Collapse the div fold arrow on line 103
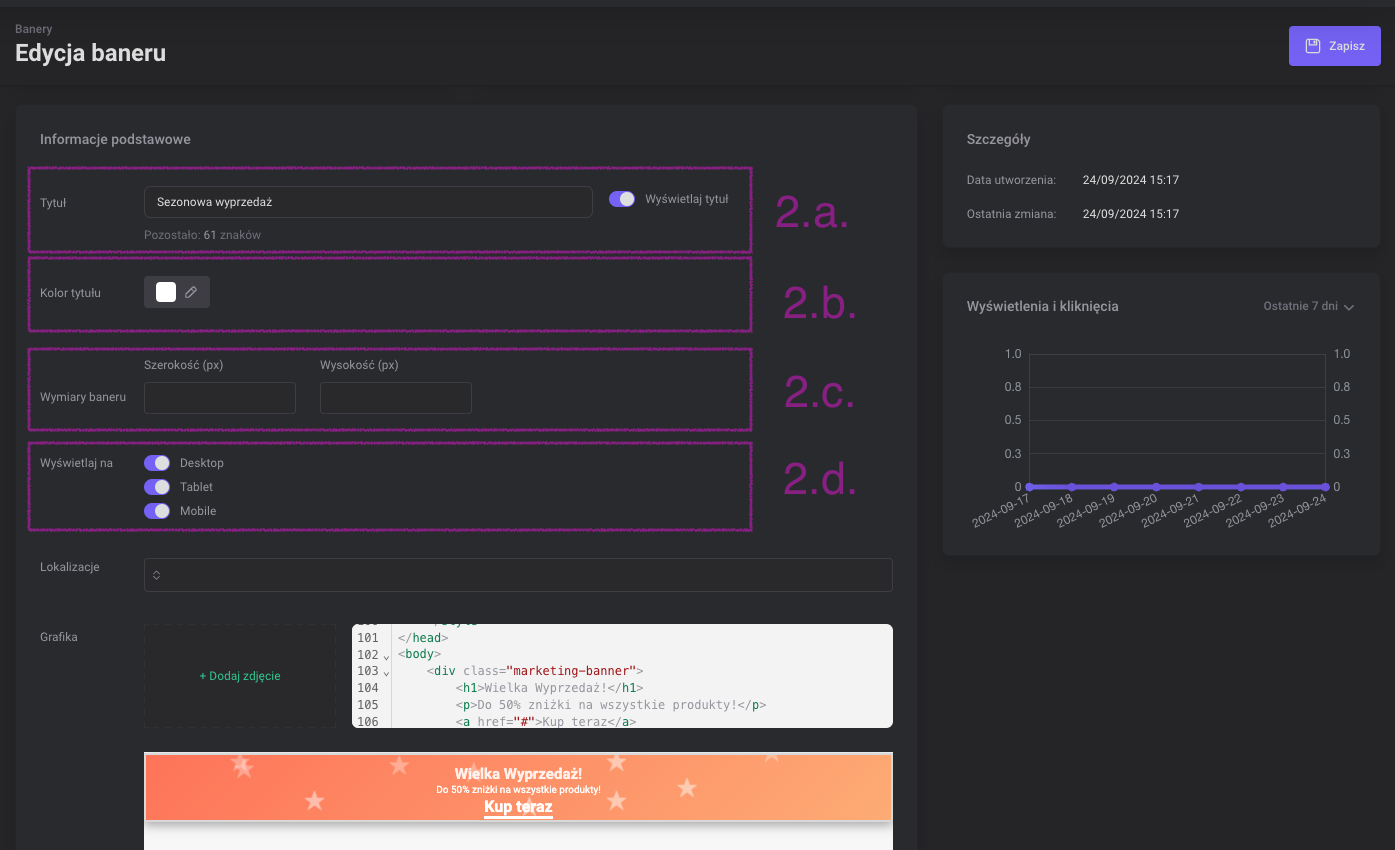Viewport: 1395px width, 850px height. 387,672
